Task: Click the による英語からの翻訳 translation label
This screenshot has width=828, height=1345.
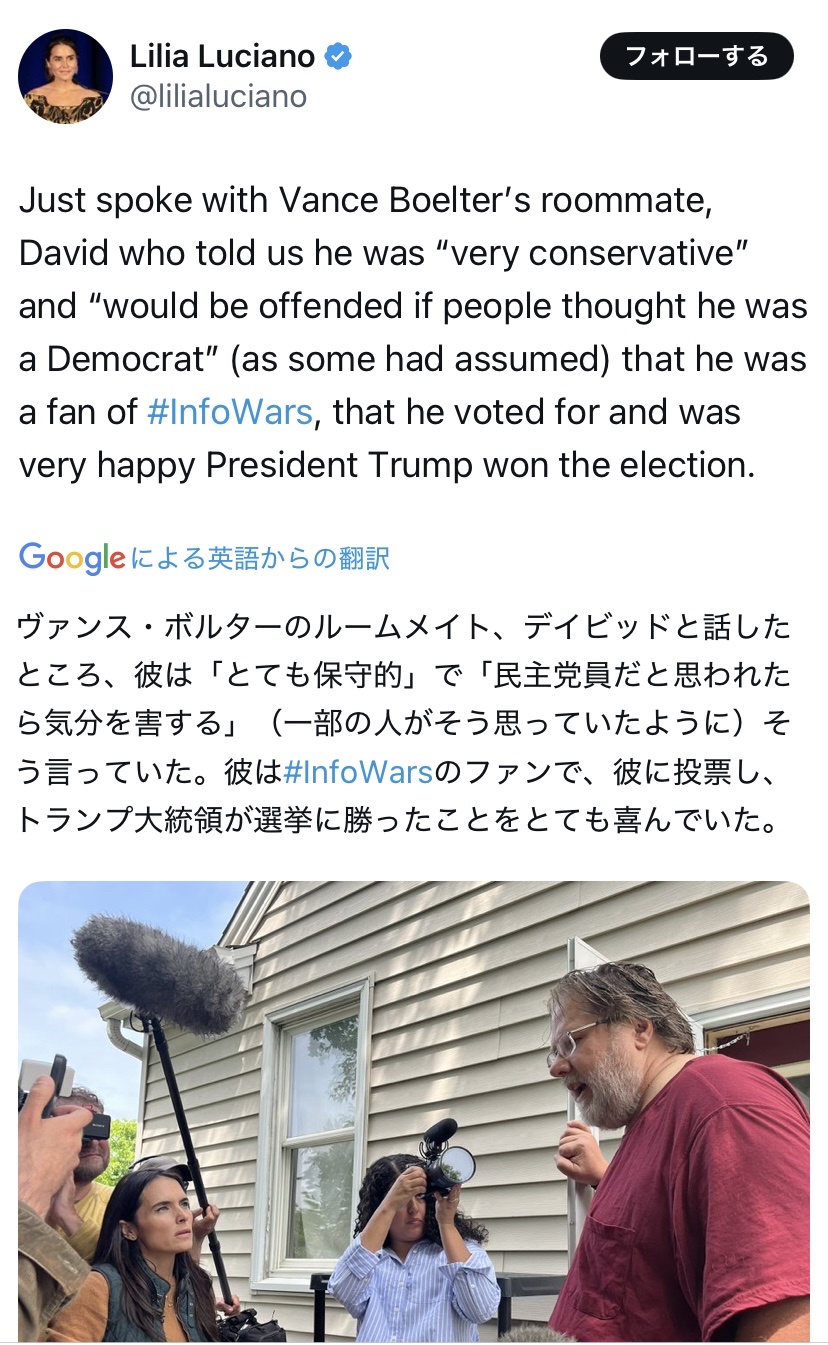Action: click(x=260, y=558)
